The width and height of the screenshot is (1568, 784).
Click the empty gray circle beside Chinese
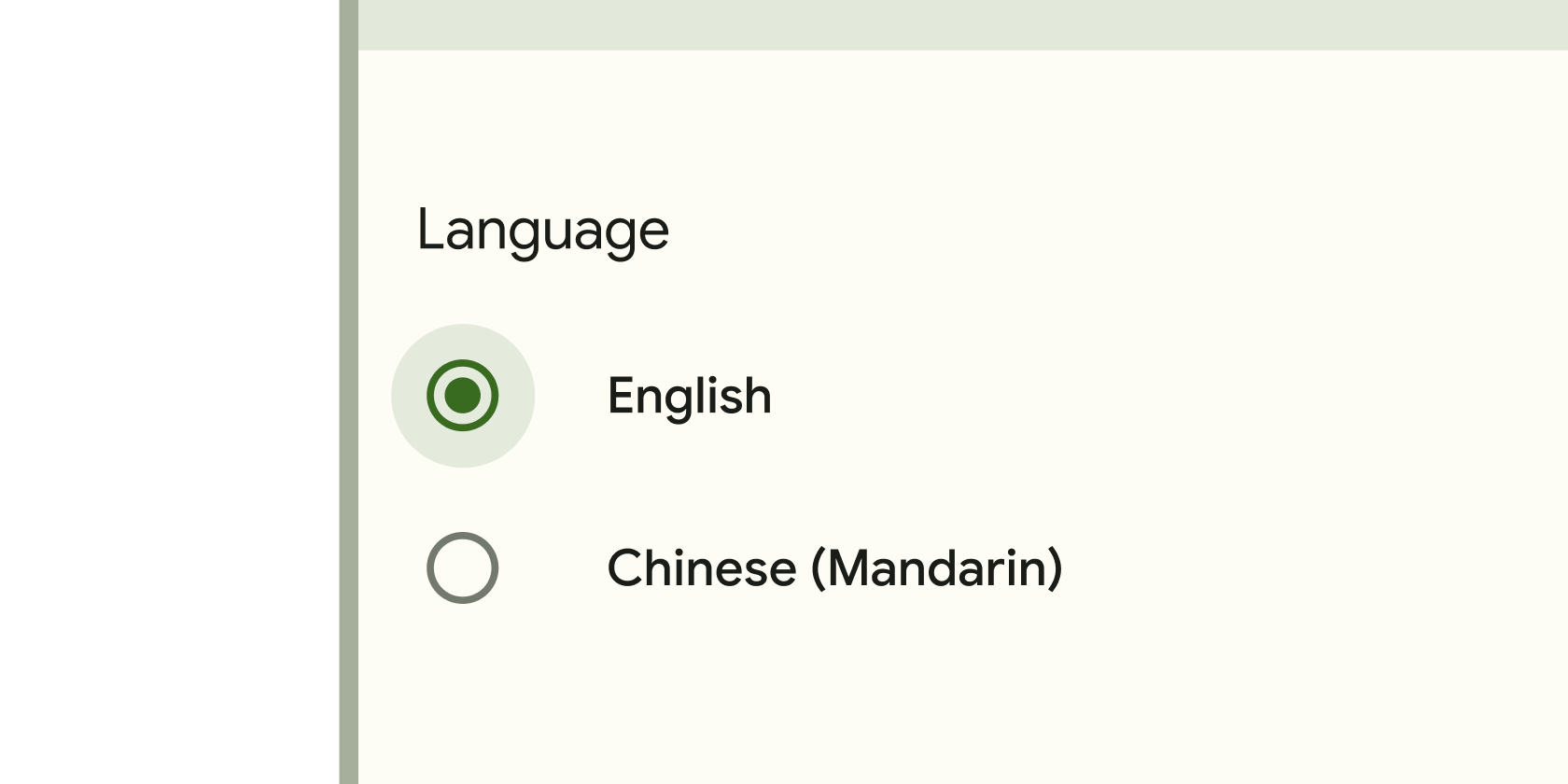tap(463, 567)
